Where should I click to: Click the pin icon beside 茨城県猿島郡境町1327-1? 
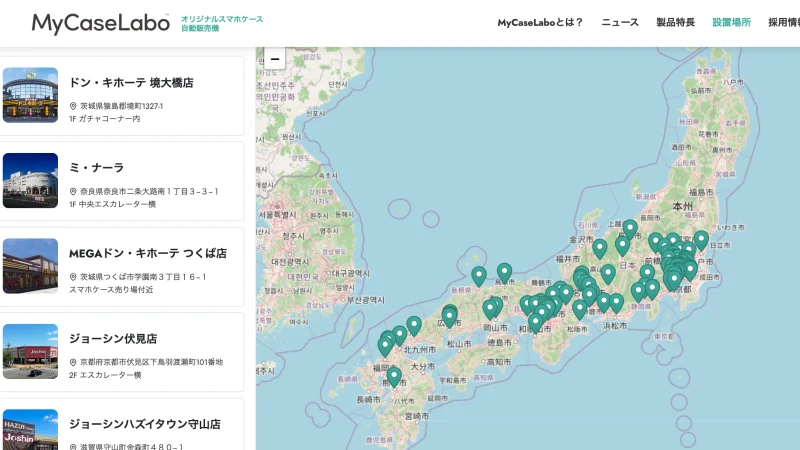73,106
